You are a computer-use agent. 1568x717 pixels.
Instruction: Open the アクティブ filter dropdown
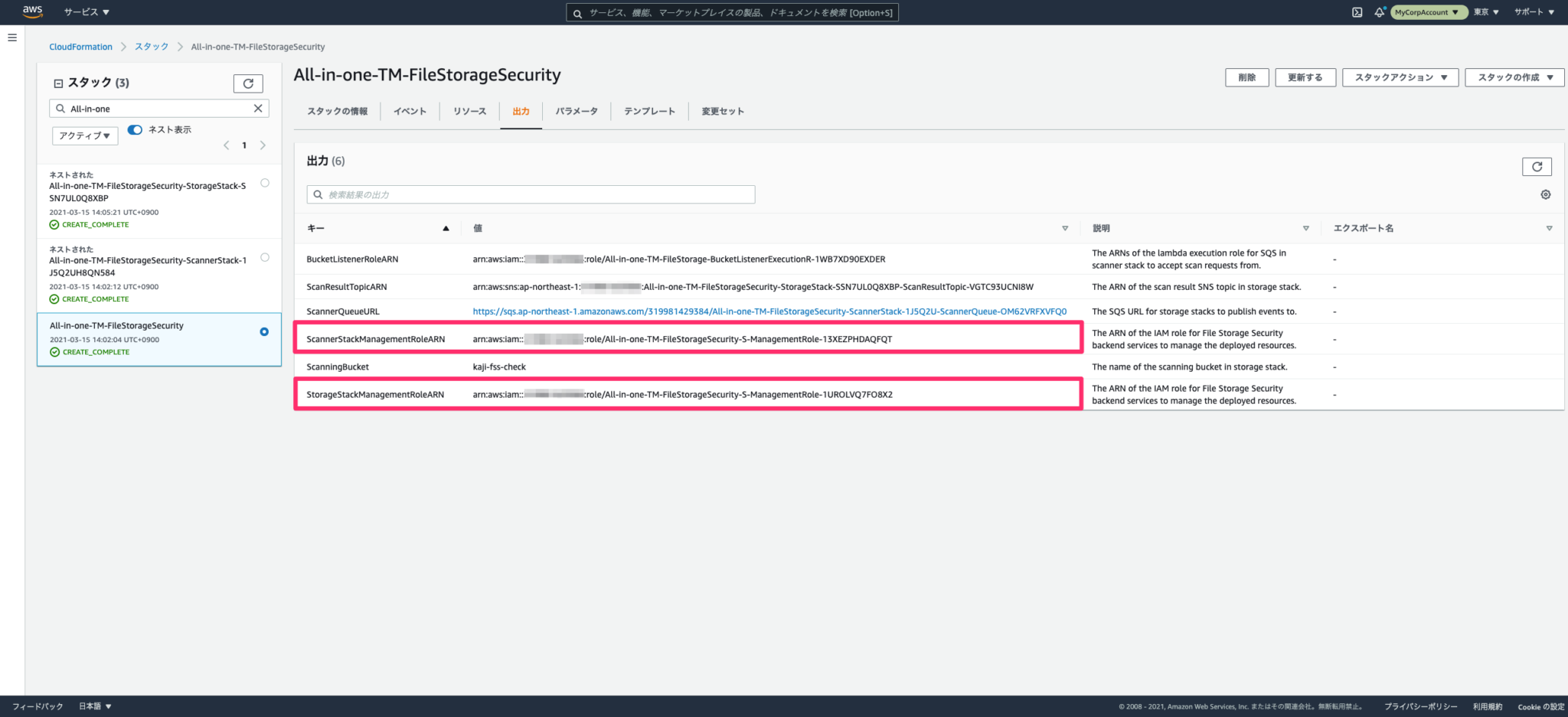tap(84, 135)
